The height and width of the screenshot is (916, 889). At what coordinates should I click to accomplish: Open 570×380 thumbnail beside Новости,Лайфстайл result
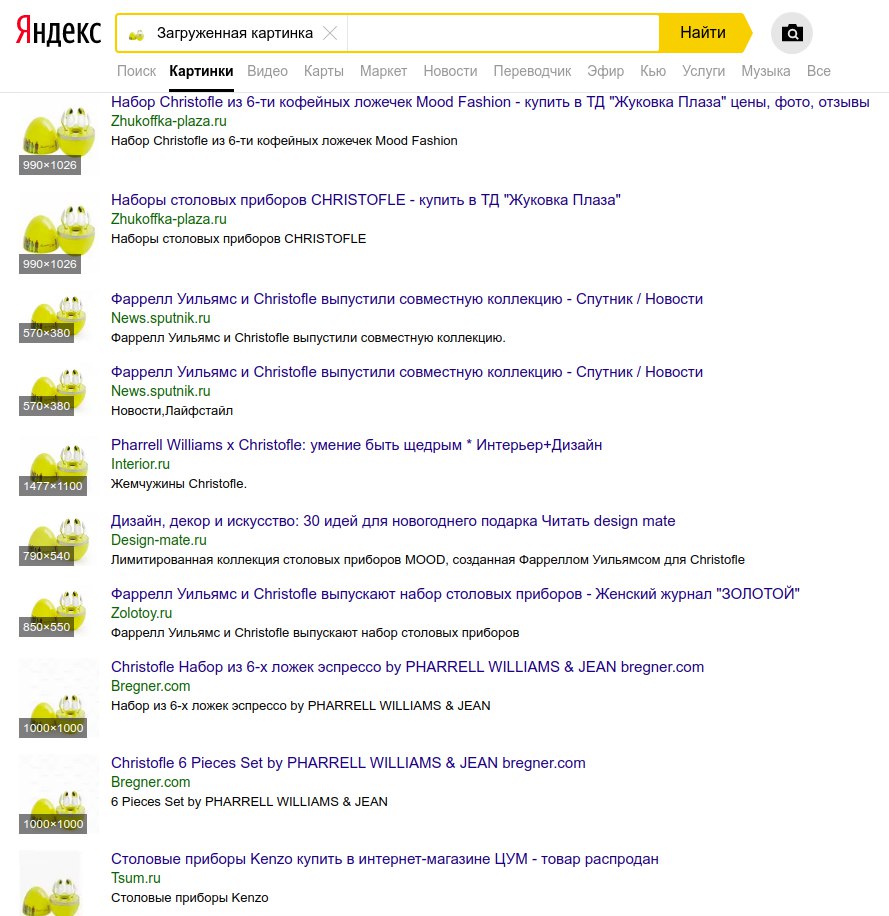tap(58, 391)
